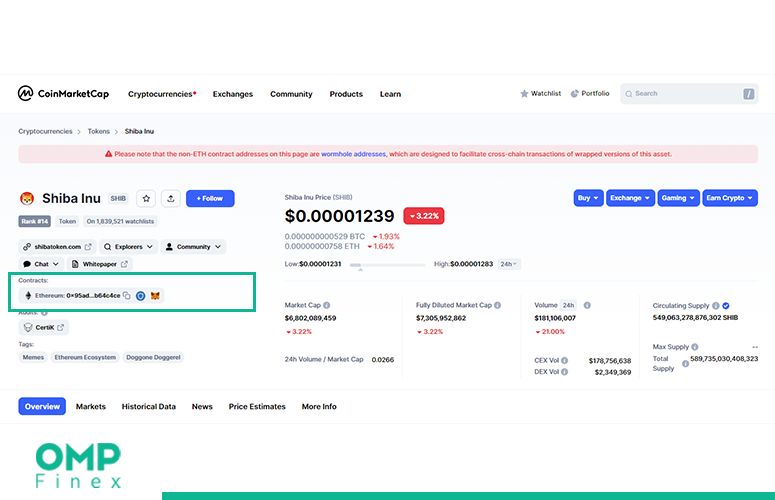Screen dimensions: 775x500
Task: Click the Shiba Inu coin logo
Action: (27, 199)
